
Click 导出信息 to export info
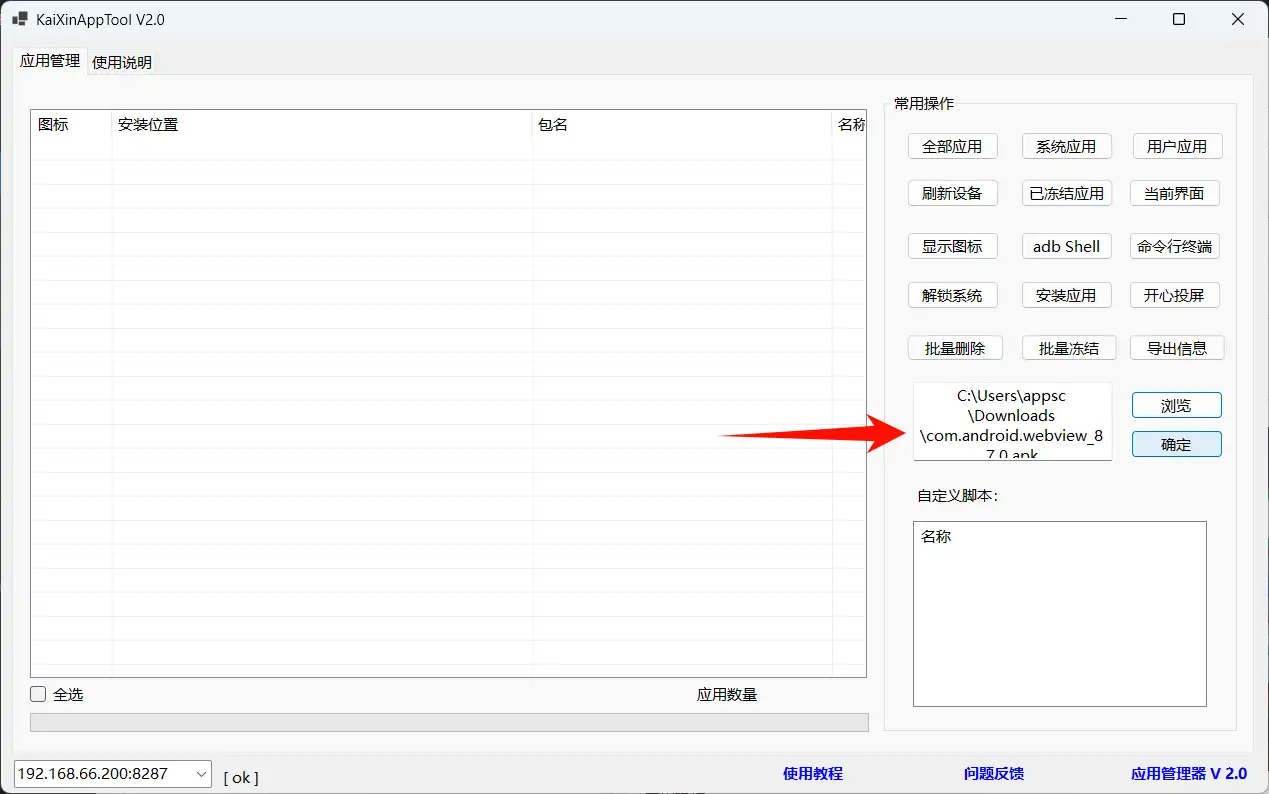[x=1176, y=347]
